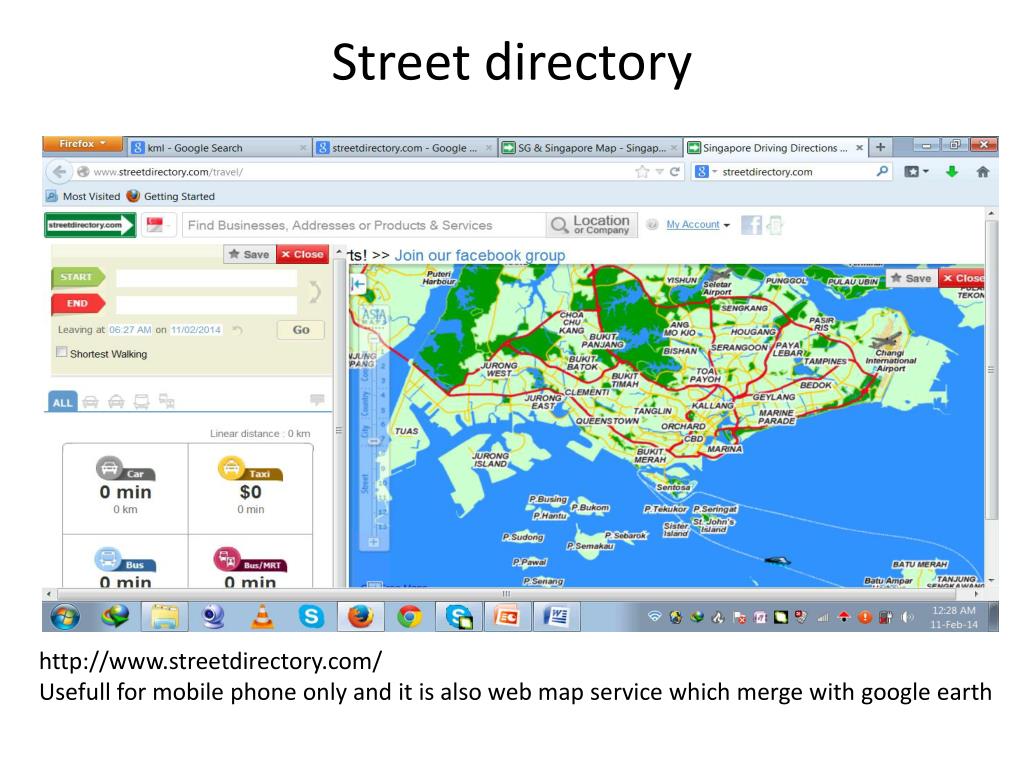Viewport: 1024px width, 768px height.
Task: Adjust the map zoom level slider
Action: point(374,441)
